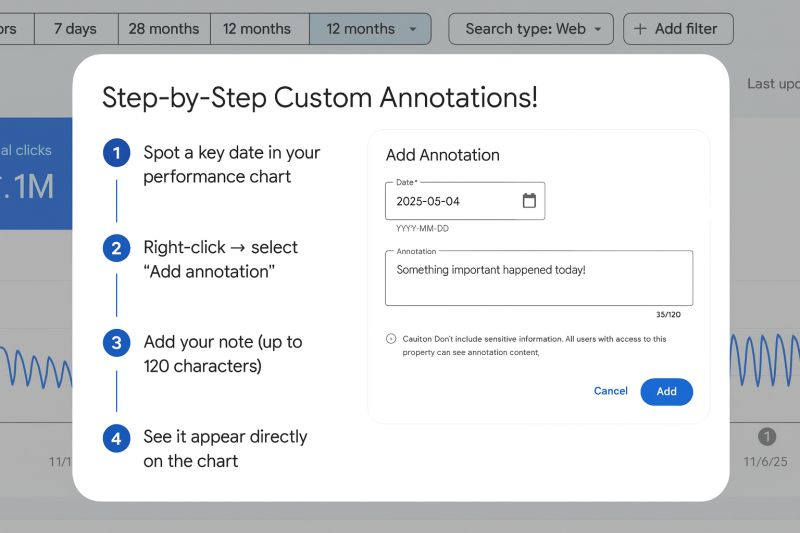Viewport: 800px width, 533px height.
Task: Click the step 2 numbered circle
Action: (116, 248)
